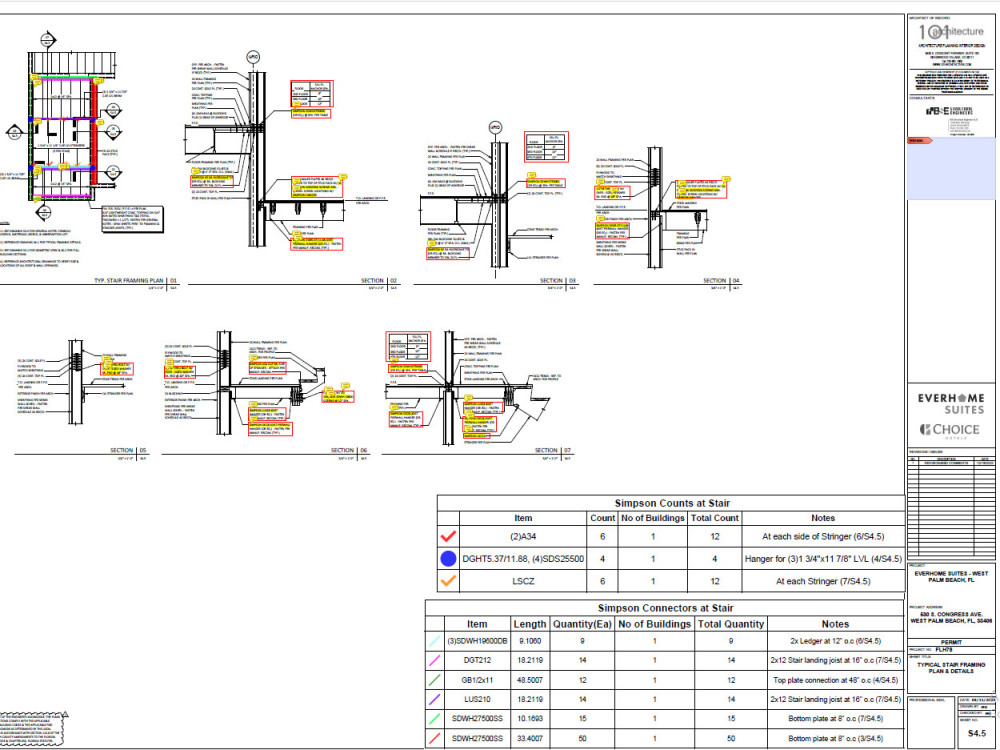
Task: Click the 'LUS210' item cell
Action: point(477,699)
